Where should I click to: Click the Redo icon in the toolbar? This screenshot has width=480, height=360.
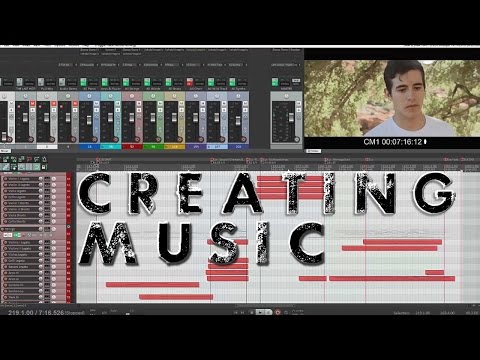[37, 159]
